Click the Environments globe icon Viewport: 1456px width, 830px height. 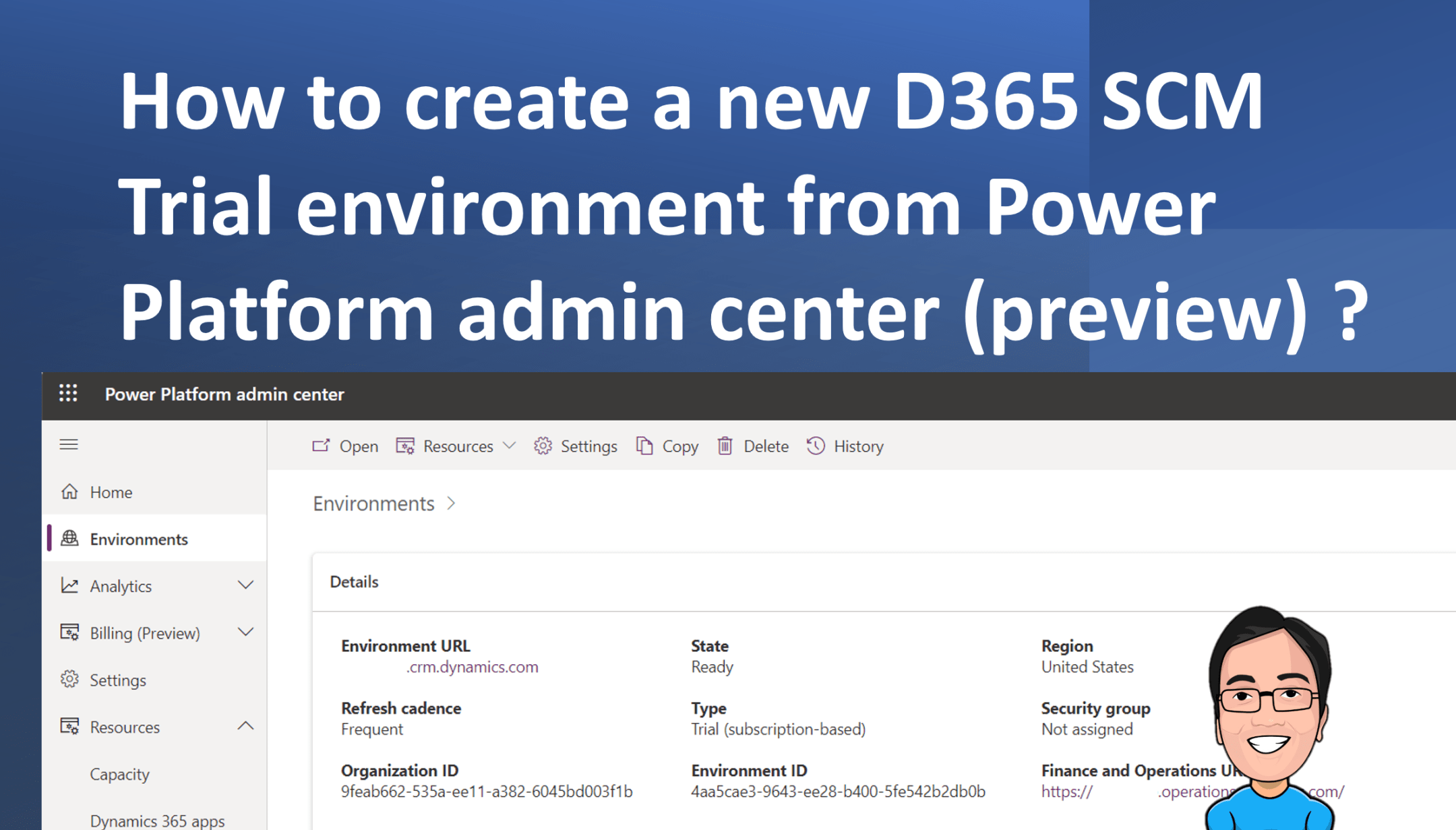[69, 539]
